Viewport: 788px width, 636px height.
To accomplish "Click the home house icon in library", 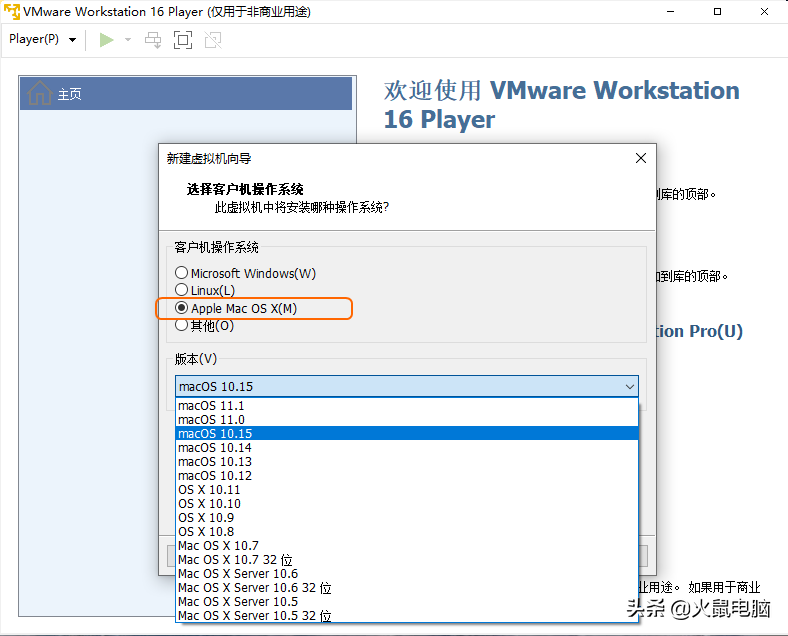I will coord(40,93).
